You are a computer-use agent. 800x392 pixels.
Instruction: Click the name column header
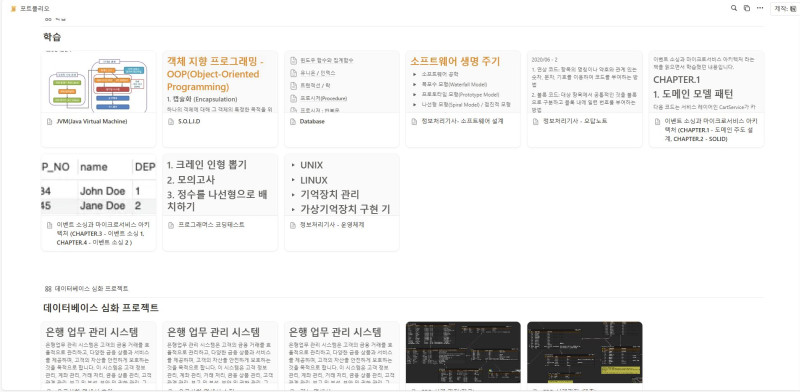click(x=94, y=167)
